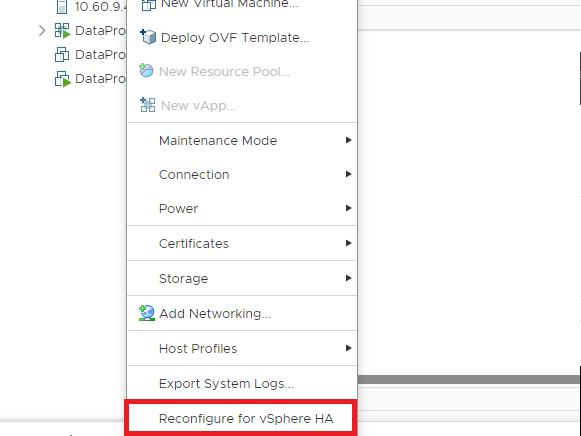The height and width of the screenshot is (436, 581).
Task: Click the New vApp icon
Action: (x=148, y=105)
